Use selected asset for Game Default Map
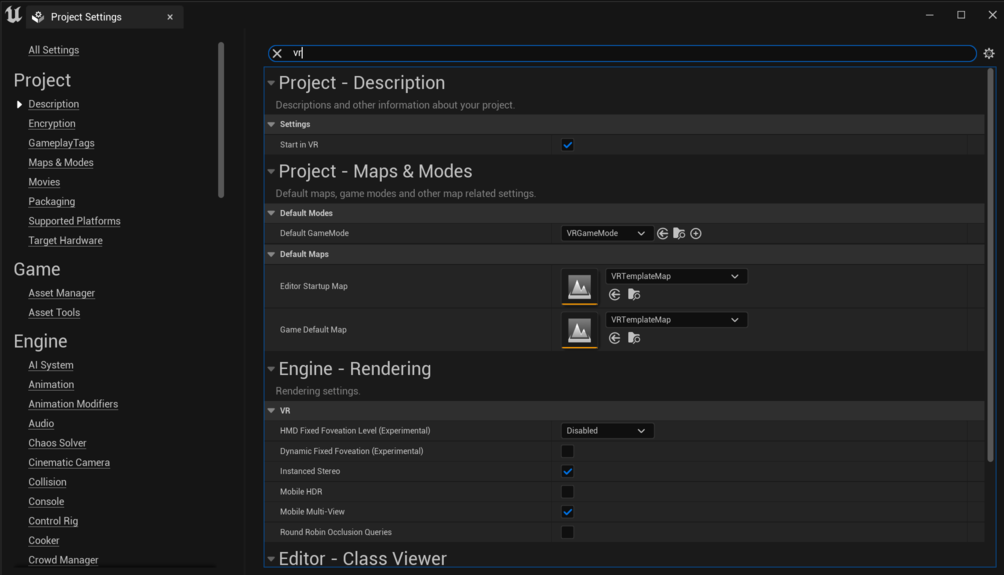Screen dimensions: 1004x575 click(615, 338)
